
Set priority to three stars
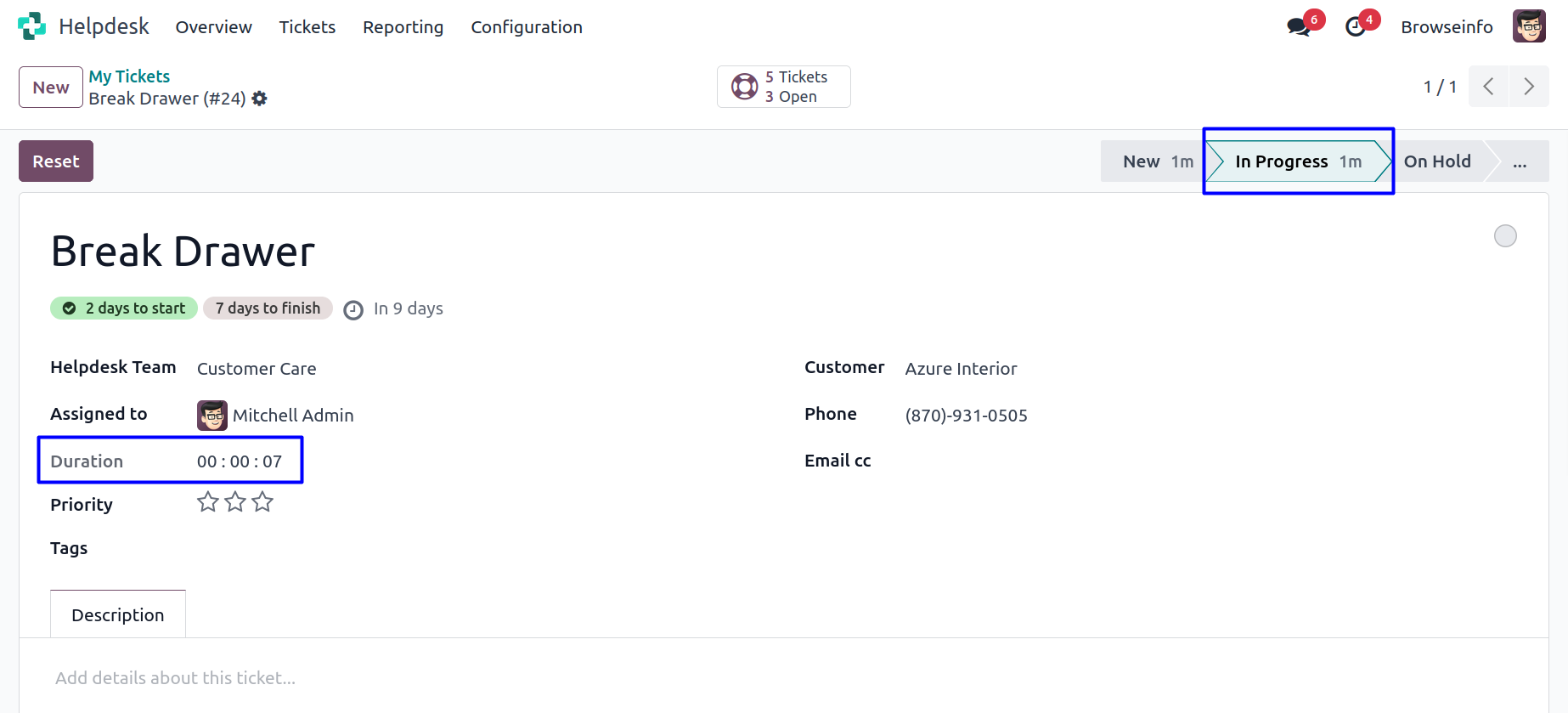263,502
